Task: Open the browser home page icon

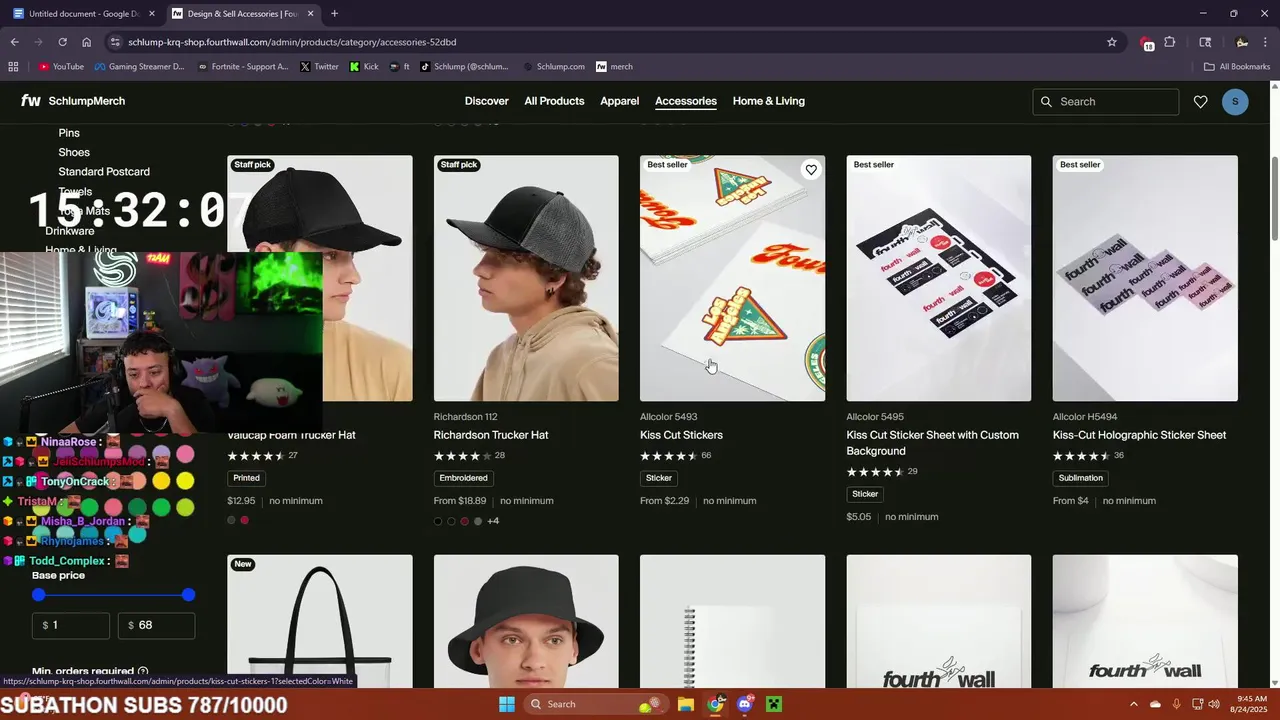Action: pos(87,42)
